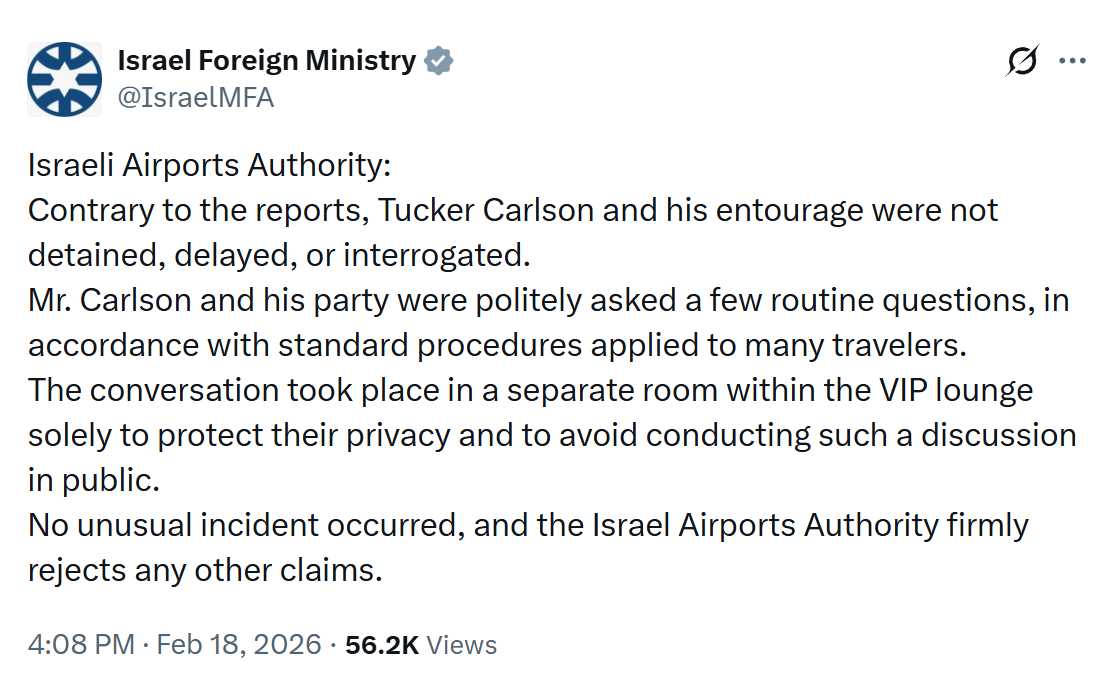Image resolution: width=1118 pixels, height=693 pixels.
Task: View the 56.2K view count analytics
Action: (381, 645)
